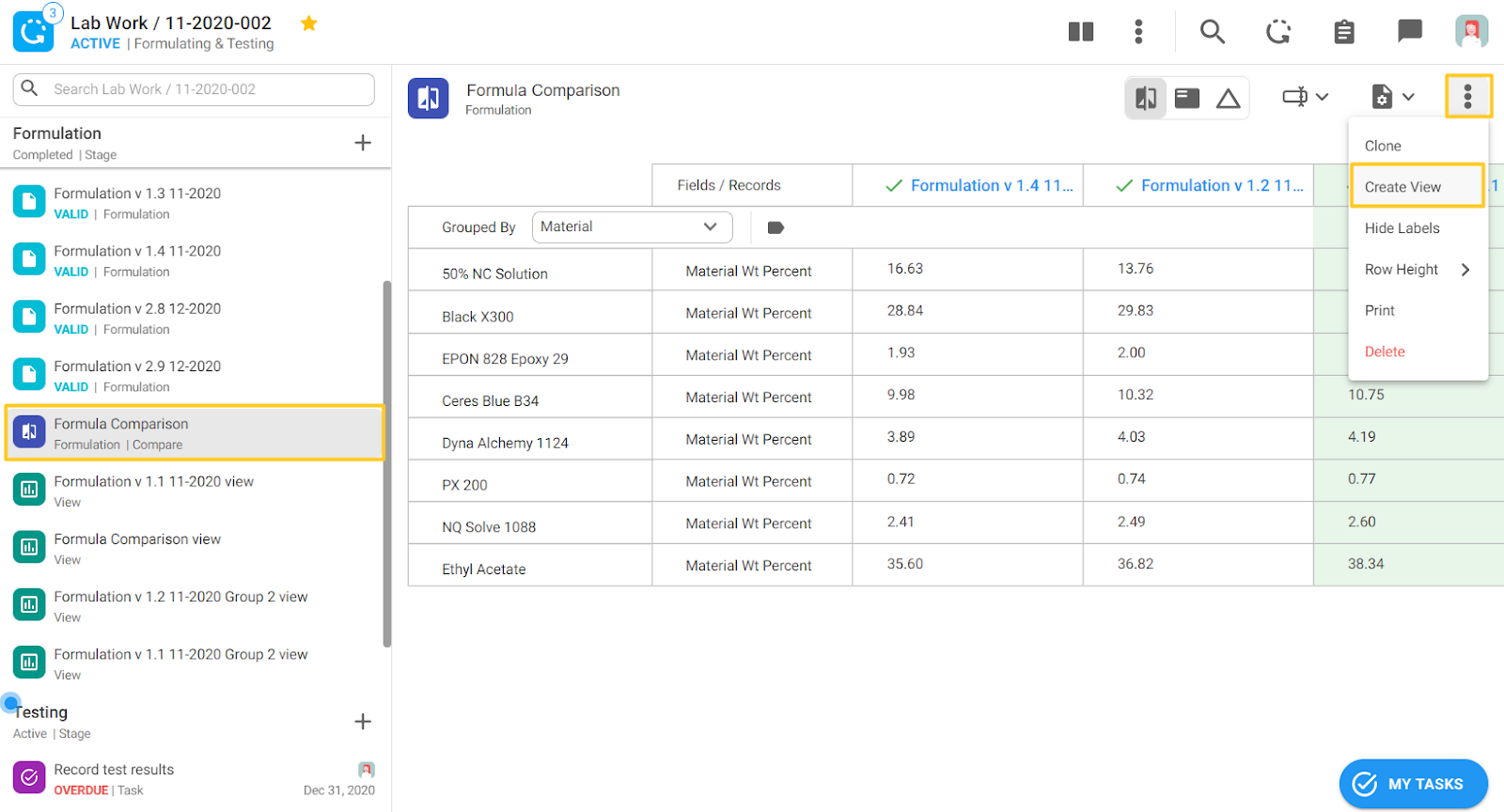1504x812 pixels.
Task: Click value 16.63 in 50% NC Solution row
Action: coord(905,269)
